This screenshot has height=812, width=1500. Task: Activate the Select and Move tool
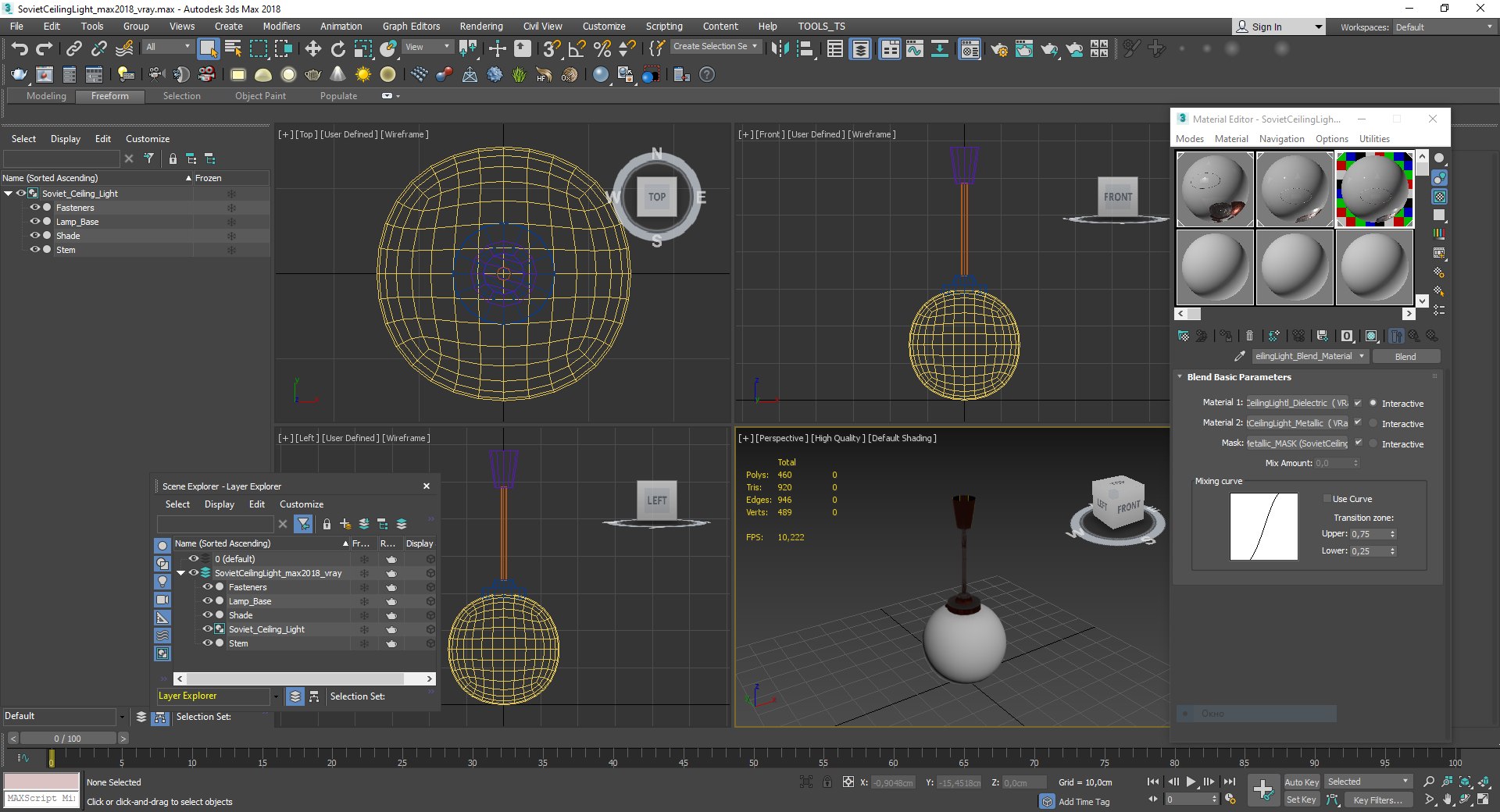pos(313,49)
